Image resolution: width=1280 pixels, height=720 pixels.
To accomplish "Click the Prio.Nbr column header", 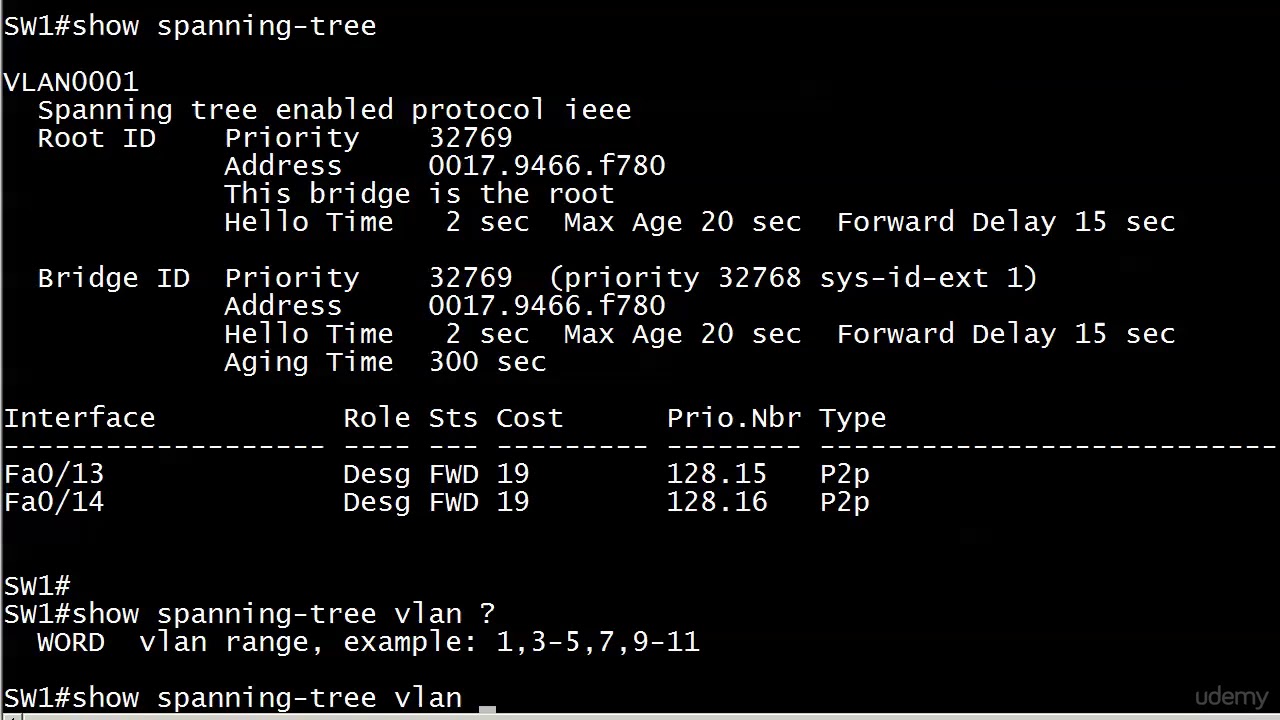I will (x=734, y=418).
